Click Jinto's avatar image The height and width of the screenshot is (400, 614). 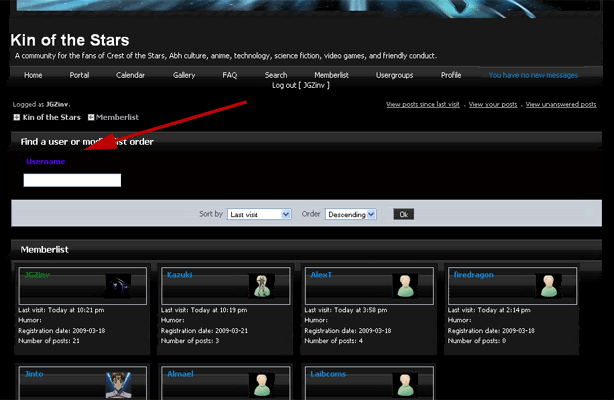(x=119, y=385)
